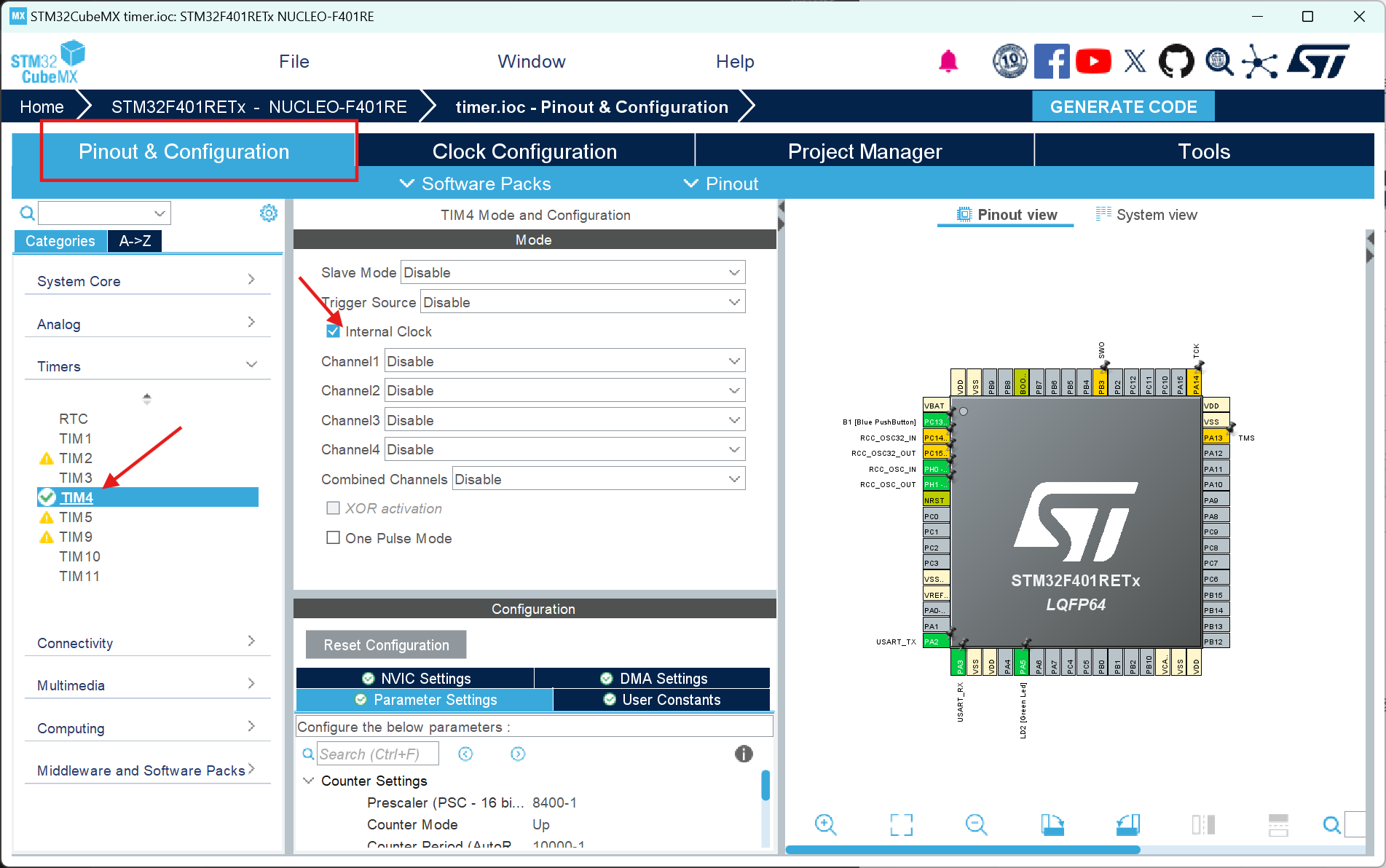Click the globe search icon in header
The height and width of the screenshot is (868, 1386).
coord(1218,61)
